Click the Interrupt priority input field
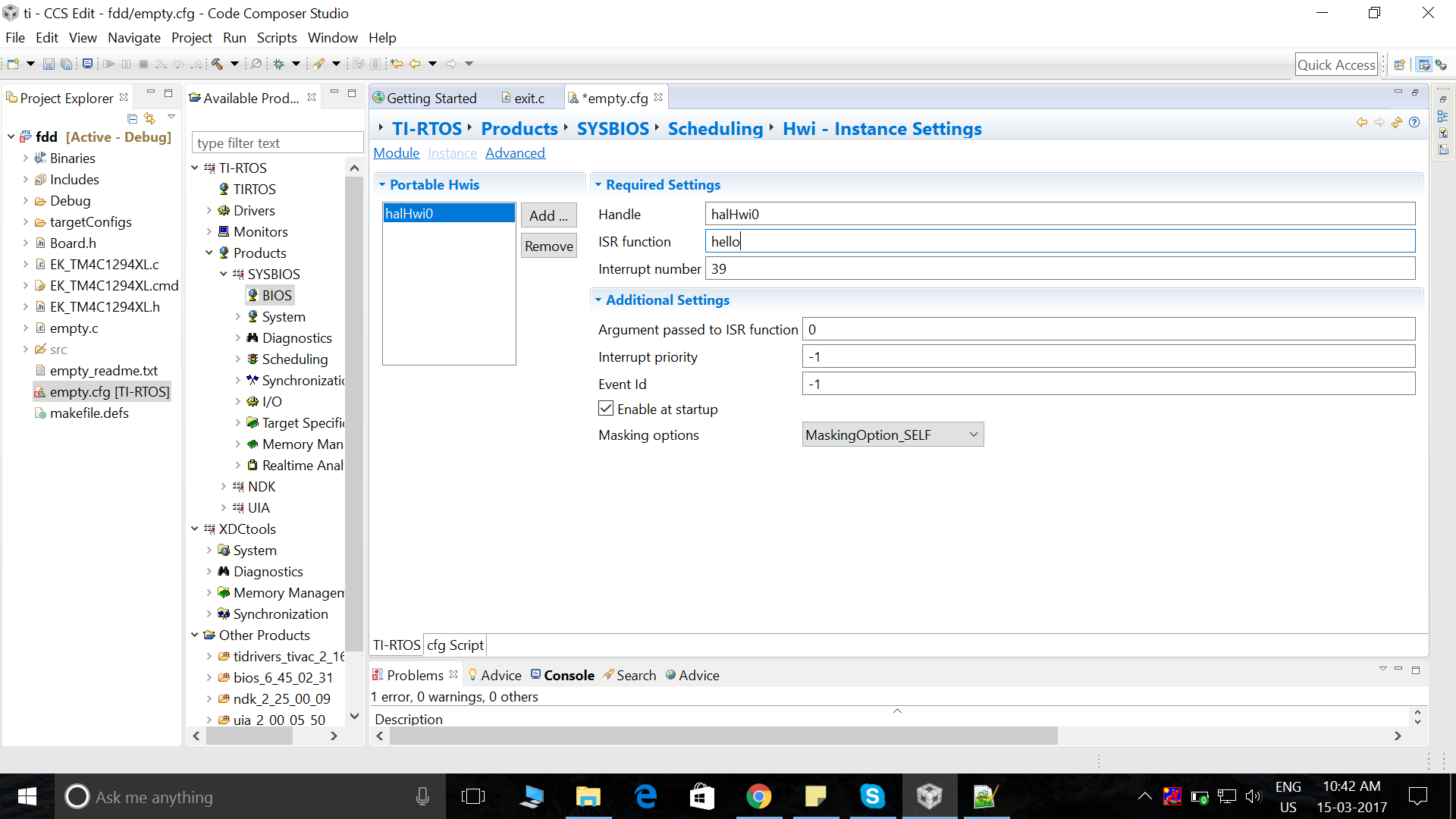Screen dimensions: 1456x819 (x=1109, y=356)
